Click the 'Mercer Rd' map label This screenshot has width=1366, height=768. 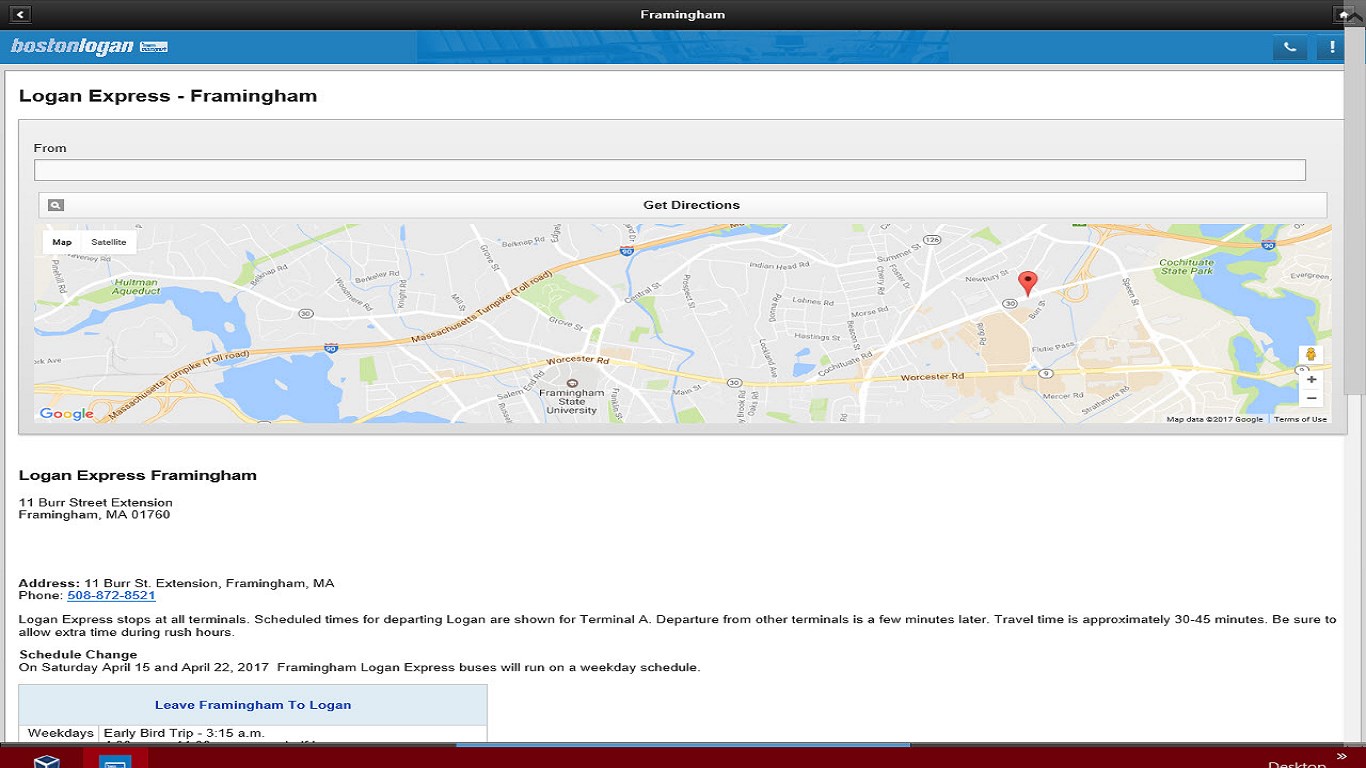click(1062, 396)
